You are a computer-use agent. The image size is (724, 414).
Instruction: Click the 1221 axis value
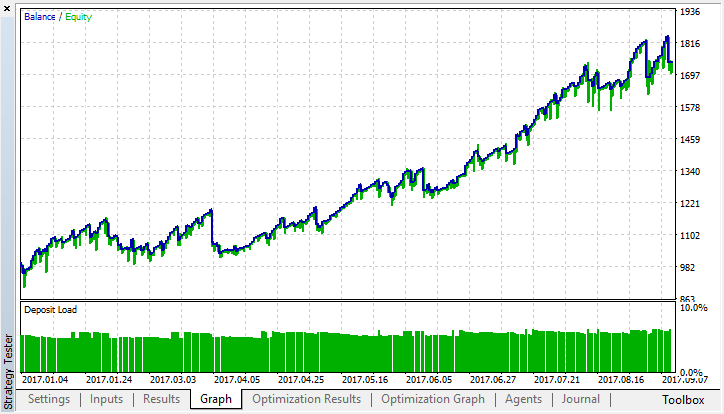[690, 204]
